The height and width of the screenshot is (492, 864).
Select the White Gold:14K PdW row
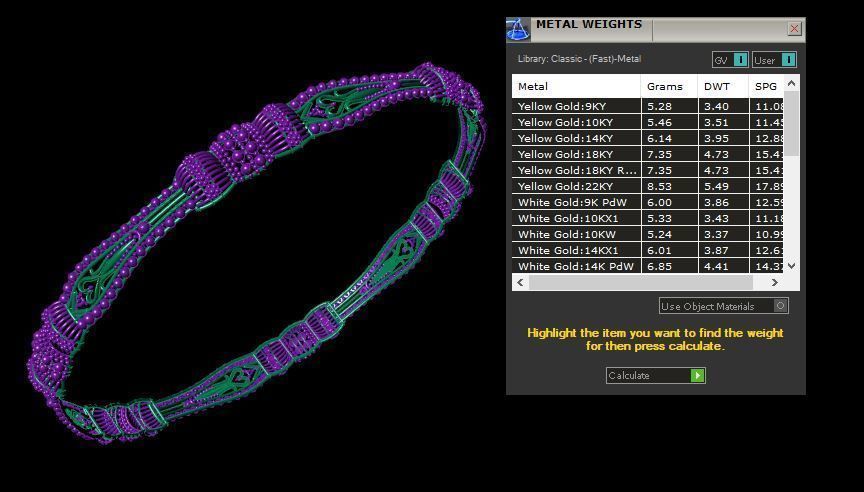coord(648,266)
